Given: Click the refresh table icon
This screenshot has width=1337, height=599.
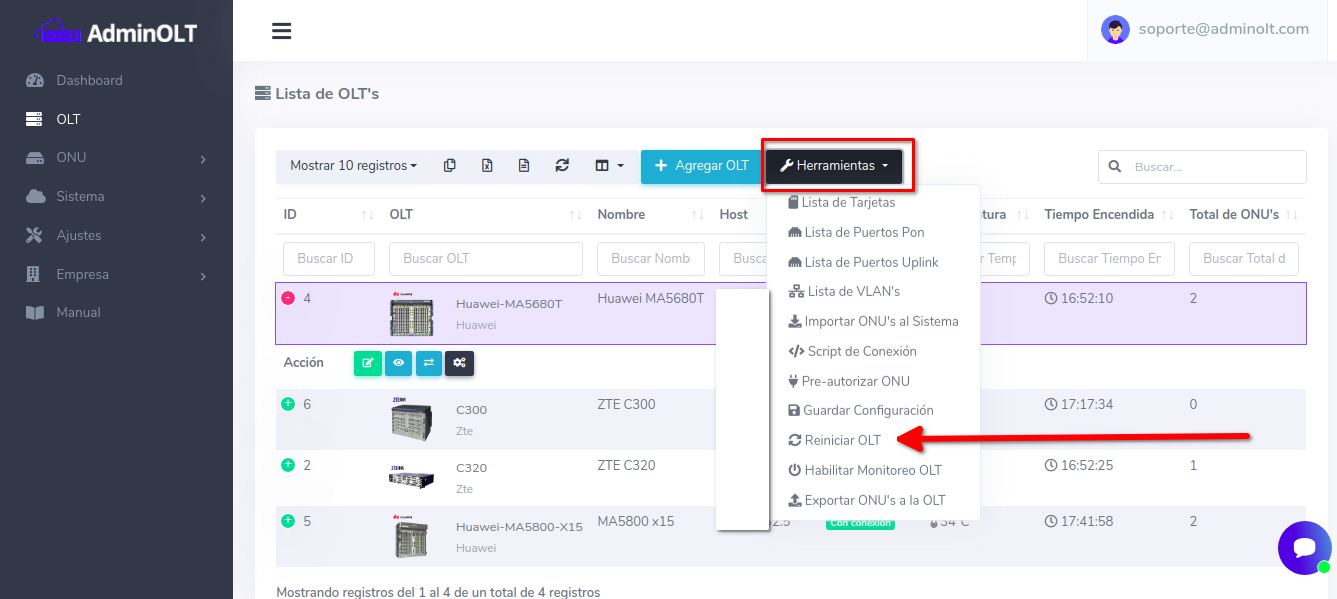Looking at the screenshot, I should (x=562, y=166).
